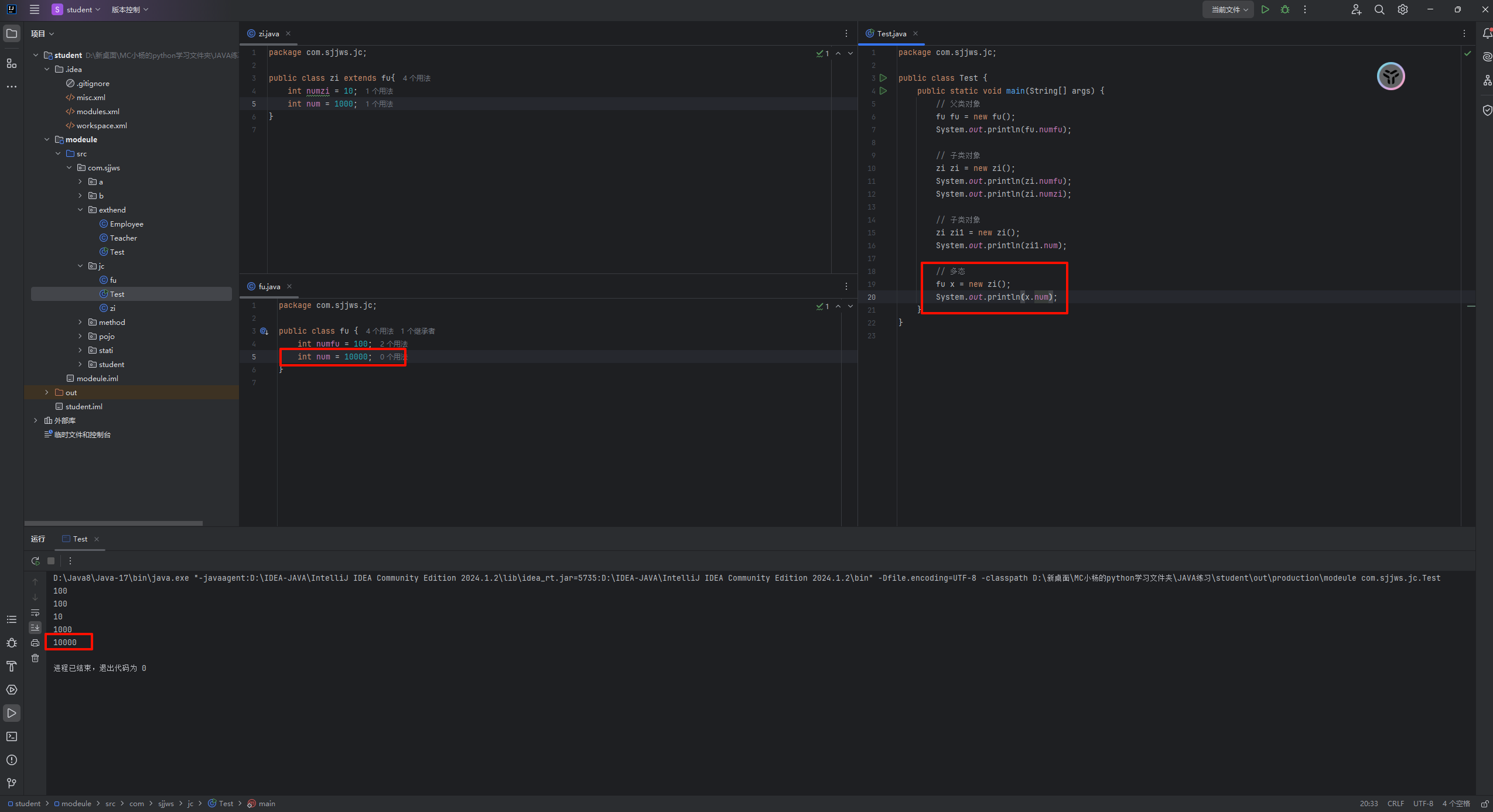Switch to the fu.java editor tab

pos(269,286)
